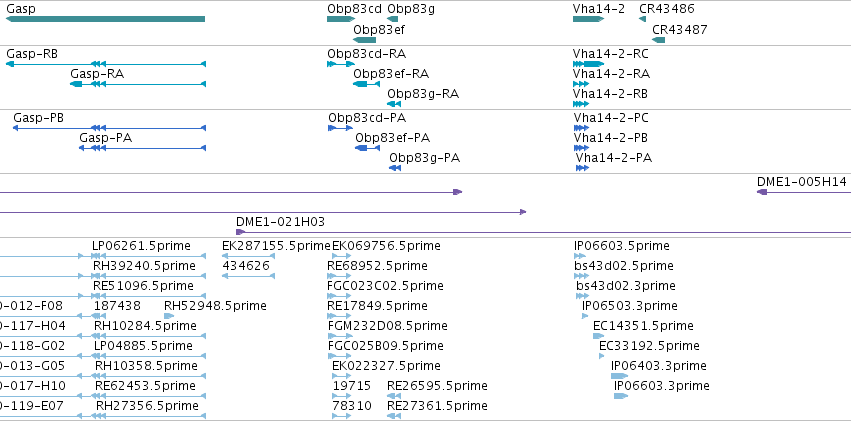Click the DME1-021H03 clone label

[x=280, y=221]
